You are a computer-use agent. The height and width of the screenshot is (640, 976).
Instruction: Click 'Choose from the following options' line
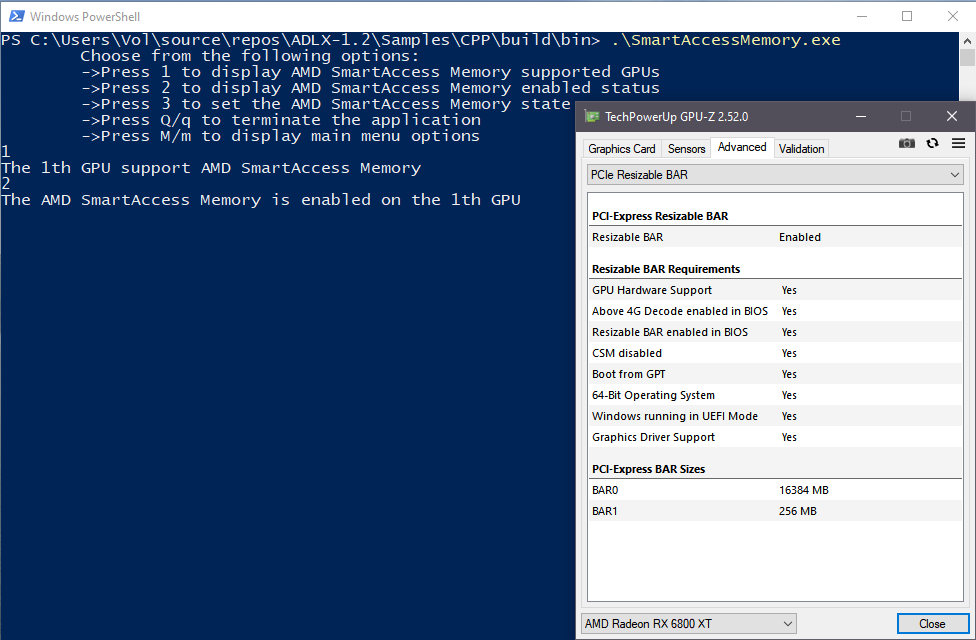point(250,56)
